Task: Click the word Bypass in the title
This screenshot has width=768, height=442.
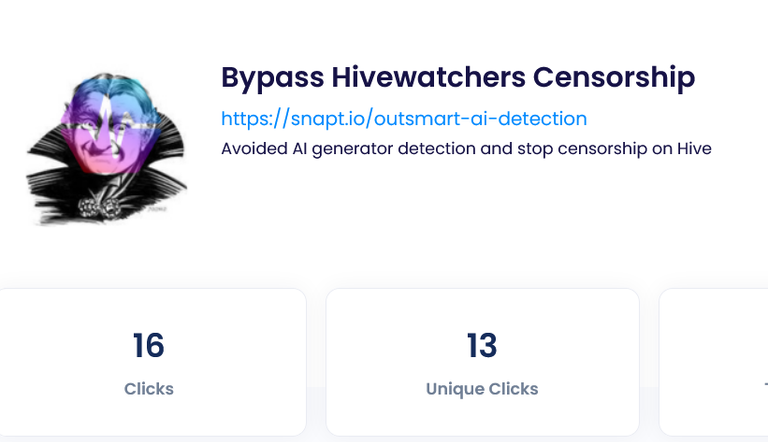Action: 272,78
